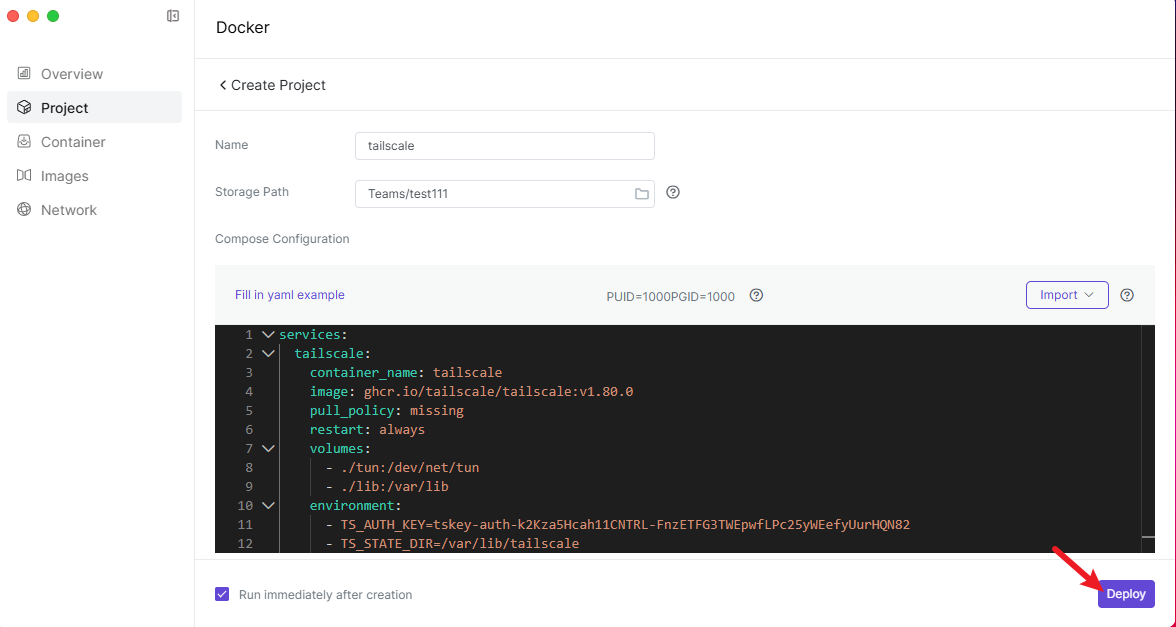Collapse the volumes block on line 7

pos(267,449)
